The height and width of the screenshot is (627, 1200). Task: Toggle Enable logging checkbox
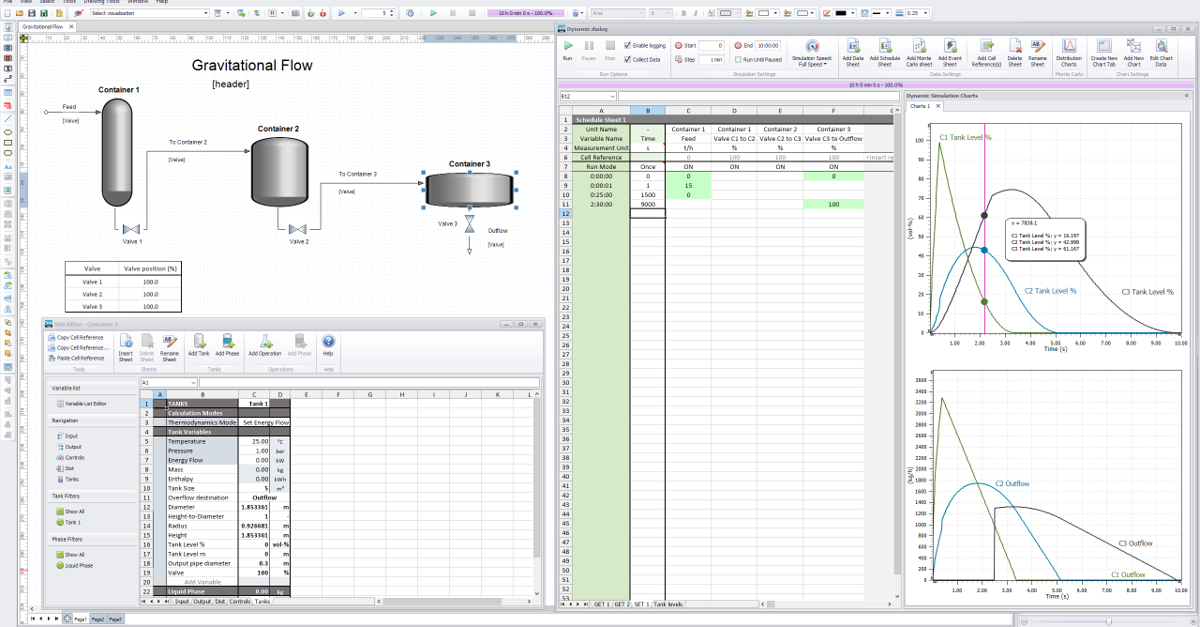[628, 46]
